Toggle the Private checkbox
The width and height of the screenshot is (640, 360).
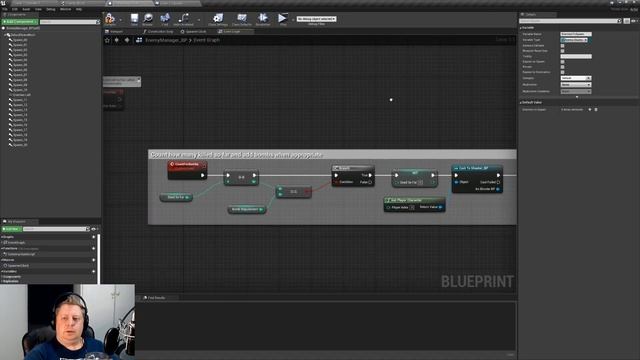tap(562, 67)
